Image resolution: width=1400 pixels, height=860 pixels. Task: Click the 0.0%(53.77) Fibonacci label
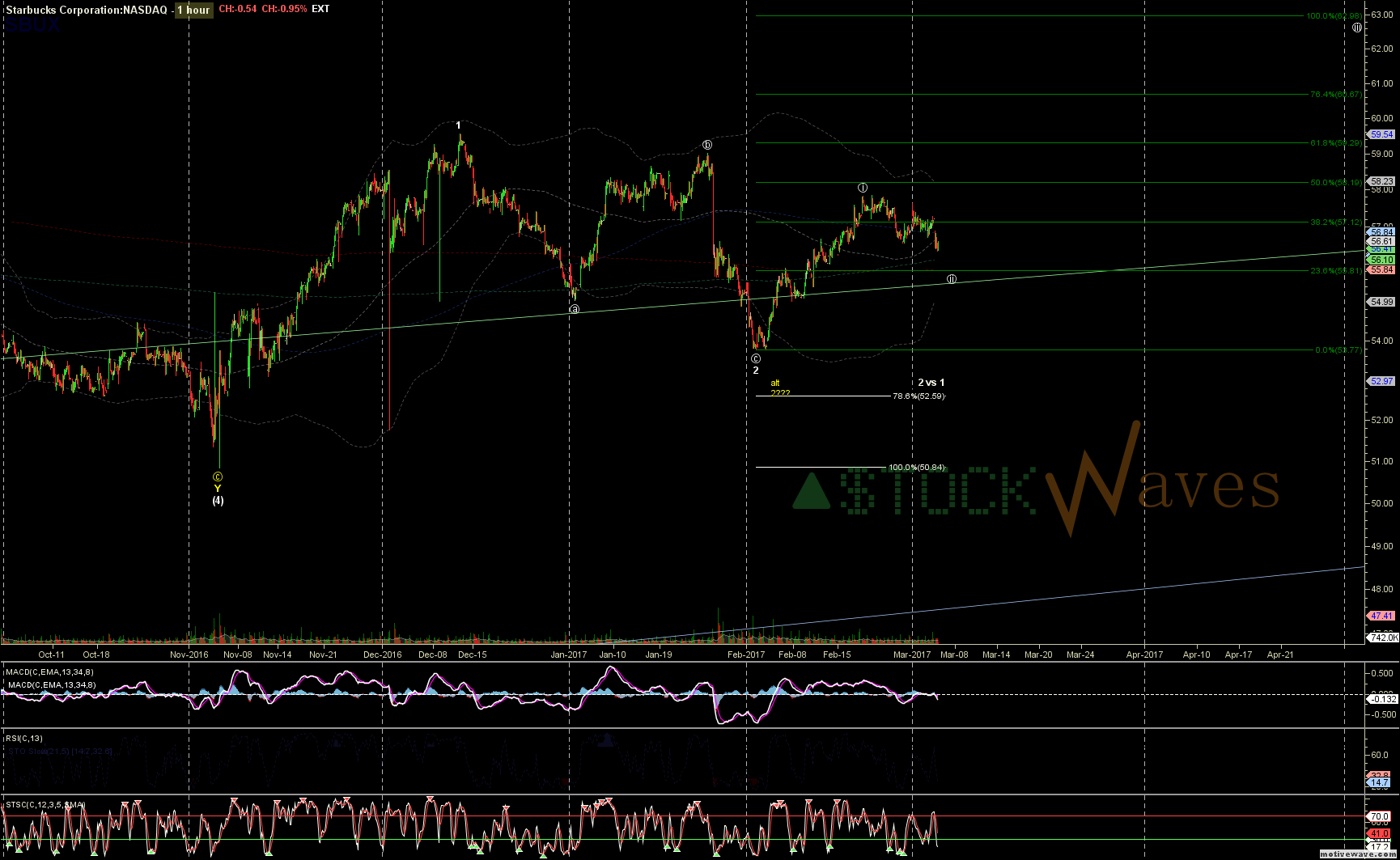click(x=1338, y=350)
